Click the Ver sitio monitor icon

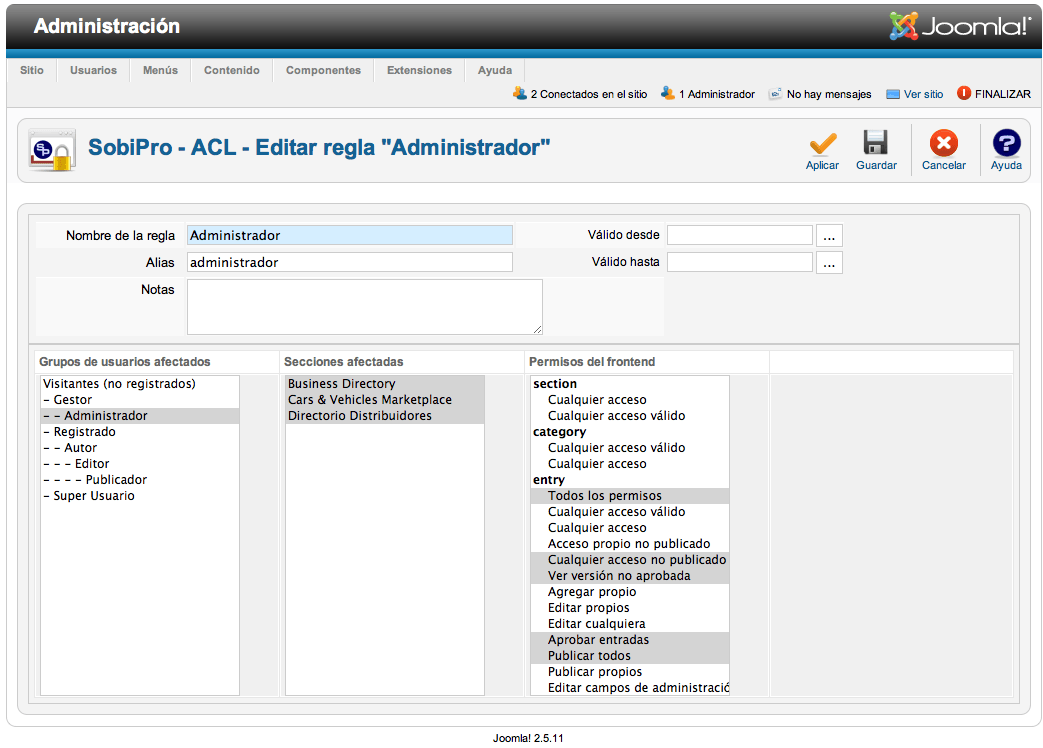click(893, 94)
